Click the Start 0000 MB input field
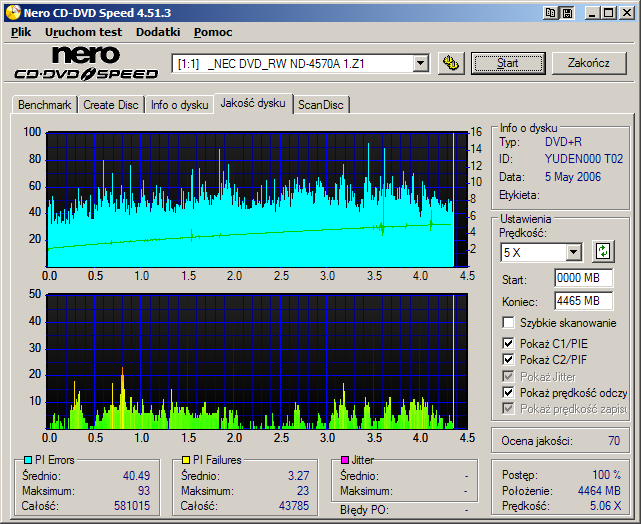The height and width of the screenshot is (524, 641). (584, 278)
